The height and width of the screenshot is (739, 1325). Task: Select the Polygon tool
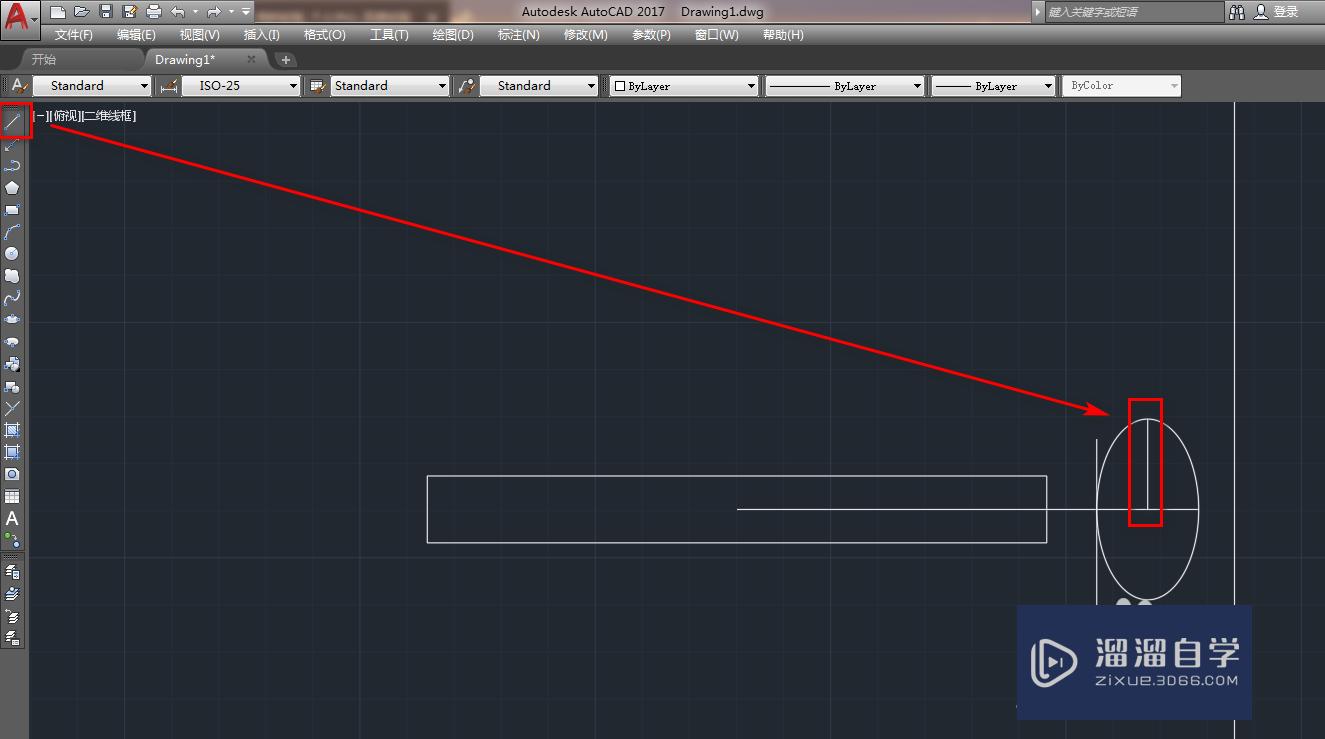(x=12, y=188)
